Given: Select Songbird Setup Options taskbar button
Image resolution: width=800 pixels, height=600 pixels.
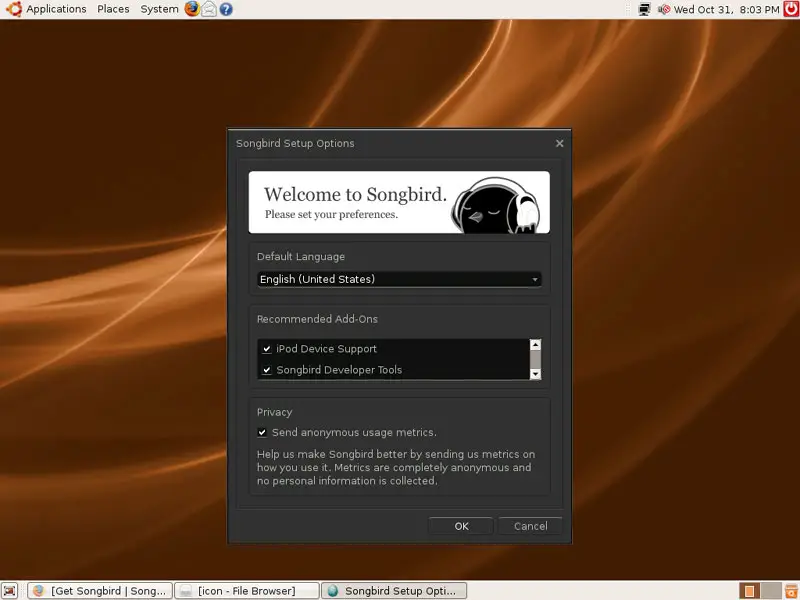Looking at the screenshot, I should (x=394, y=590).
